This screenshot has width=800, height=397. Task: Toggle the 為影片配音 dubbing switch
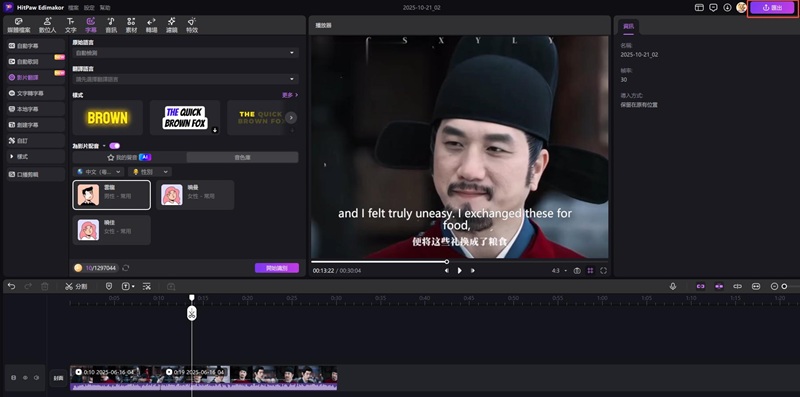tap(114, 146)
